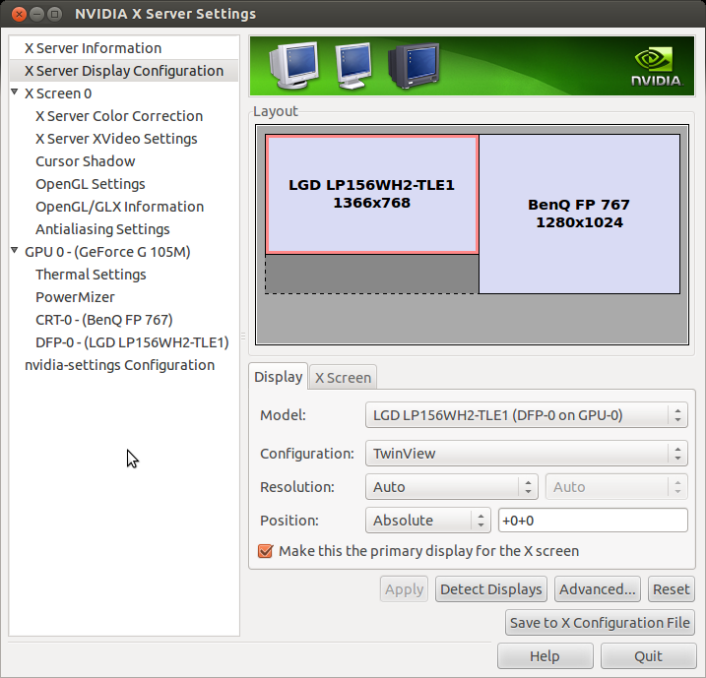The image size is (706, 678).
Task: Switch to the Display tab
Action: coord(278,377)
